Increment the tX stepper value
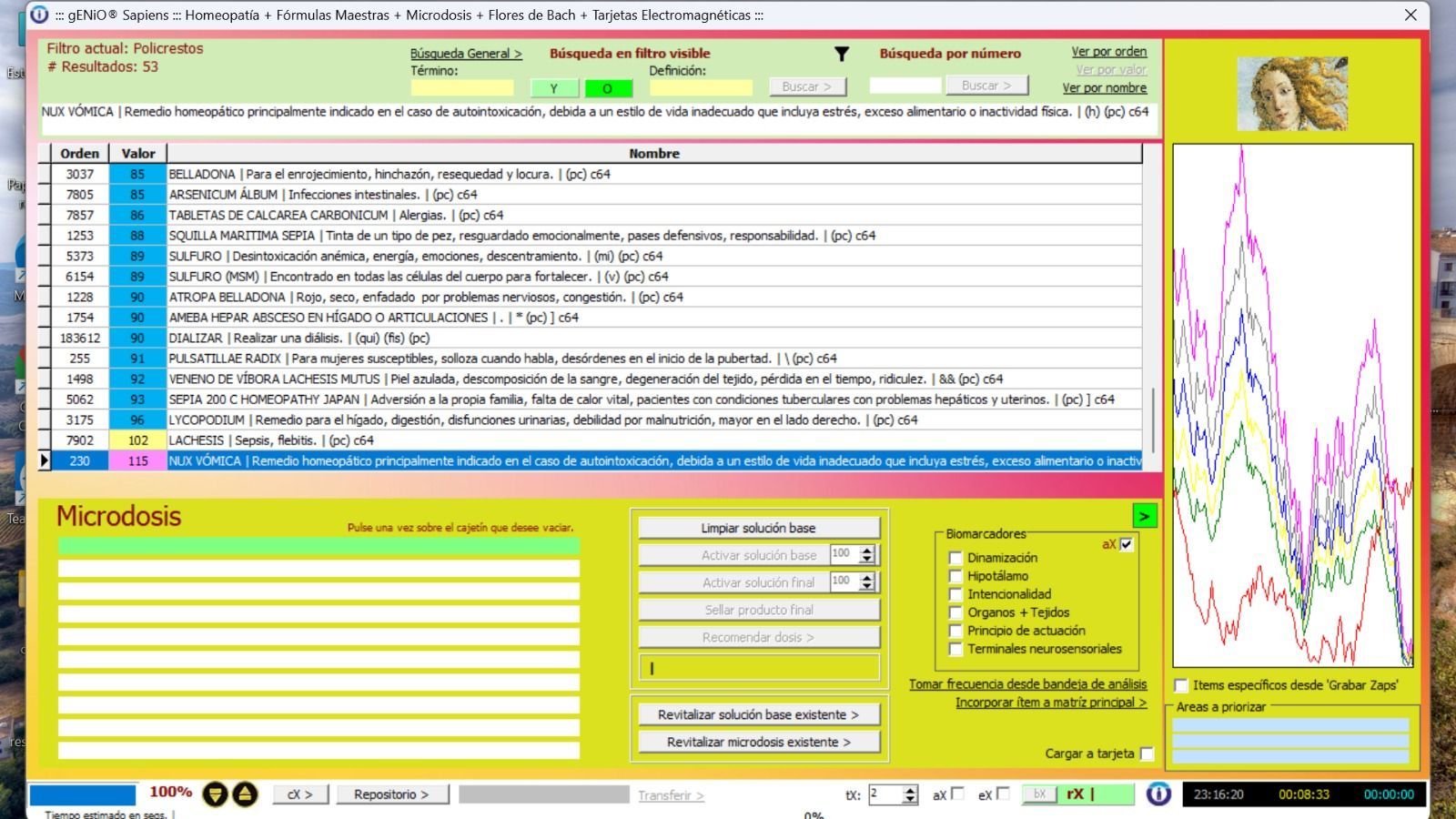Image resolution: width=1456 pixels, height=819 pixels. click(910, 790)
